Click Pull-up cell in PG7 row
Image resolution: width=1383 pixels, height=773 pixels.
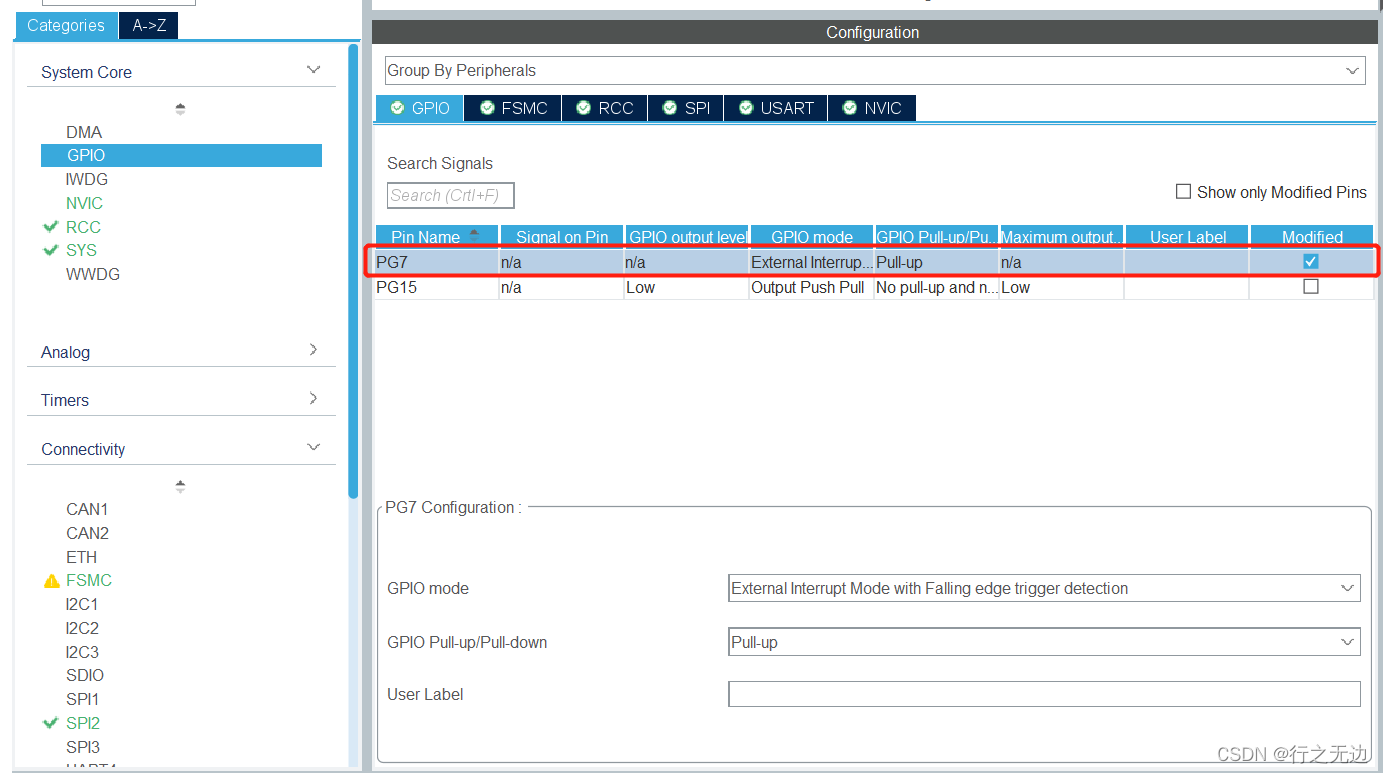(936, 262)
